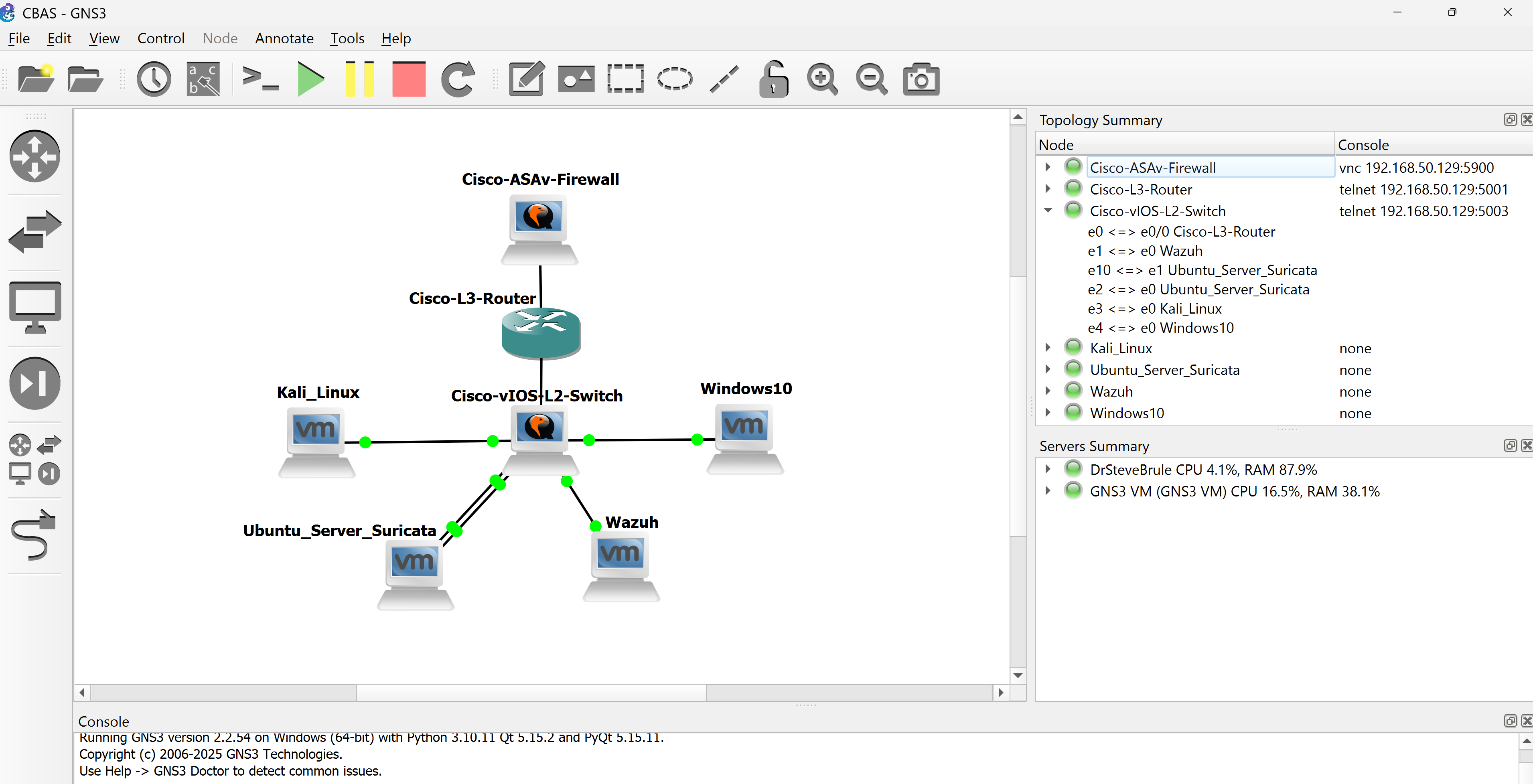
Task: Open a console to all nodes
Action: click(x=261, y=79)
